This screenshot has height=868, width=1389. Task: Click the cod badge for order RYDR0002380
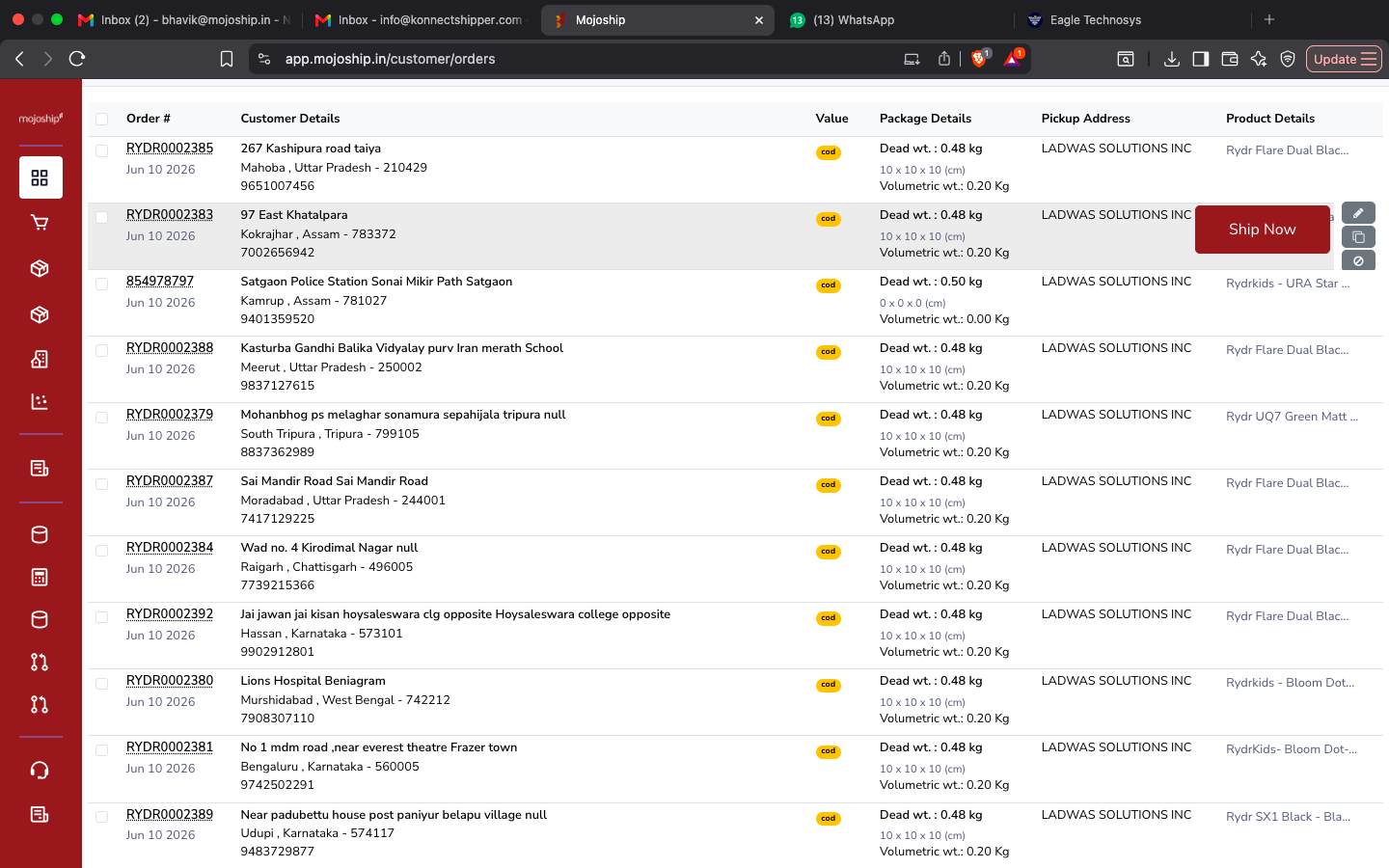pos(828,685)
